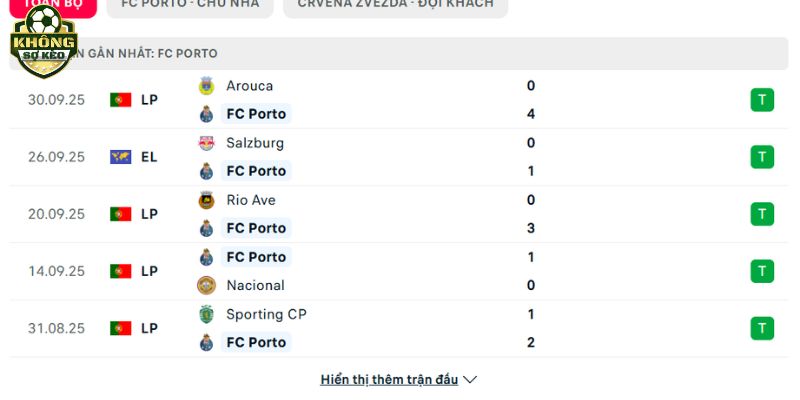This screenshot has height=400, width=800.
Task: Click the Khong So Keo site logo
Action: (43, 42)
